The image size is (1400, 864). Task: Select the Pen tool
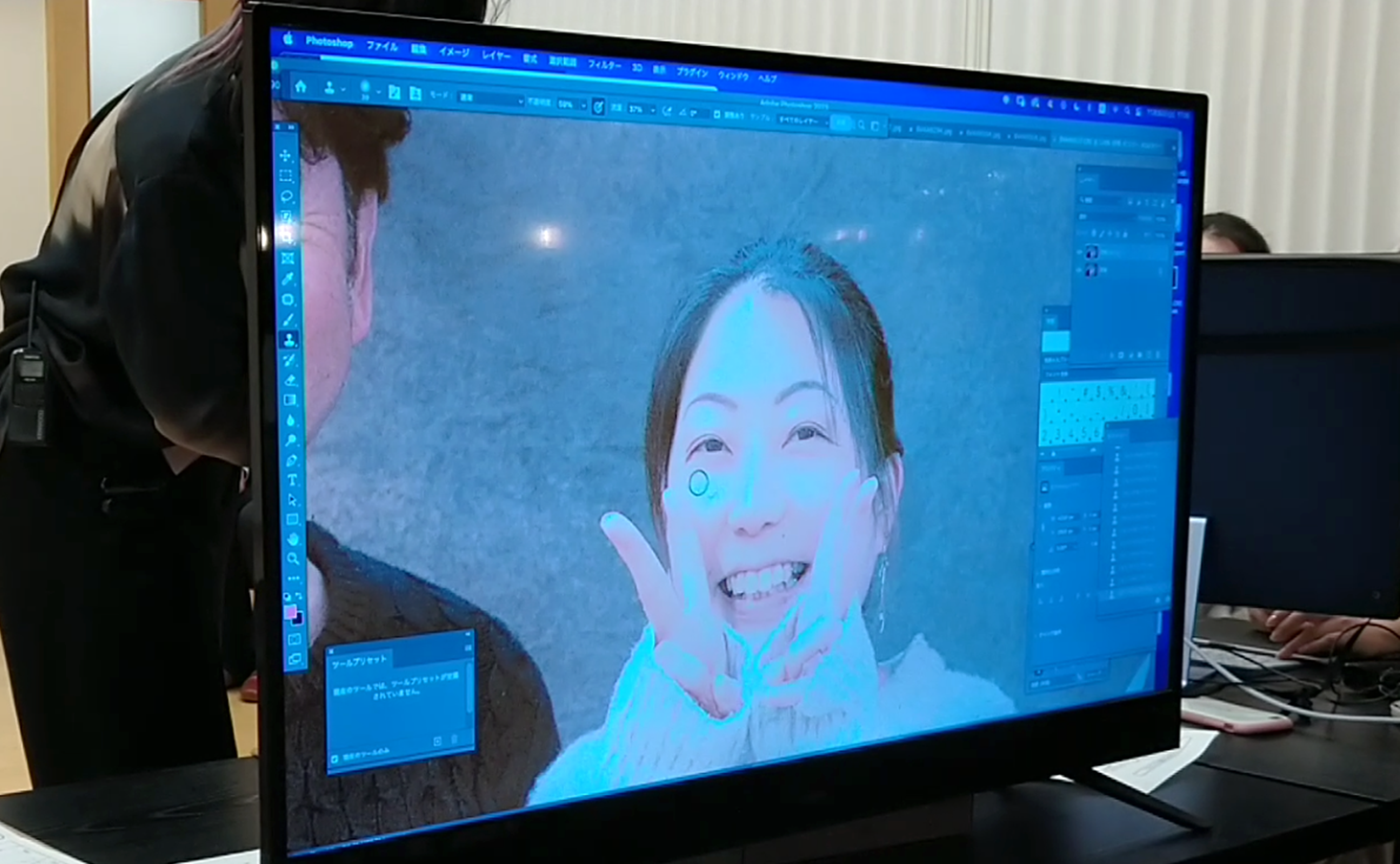[x=291, y=460]
